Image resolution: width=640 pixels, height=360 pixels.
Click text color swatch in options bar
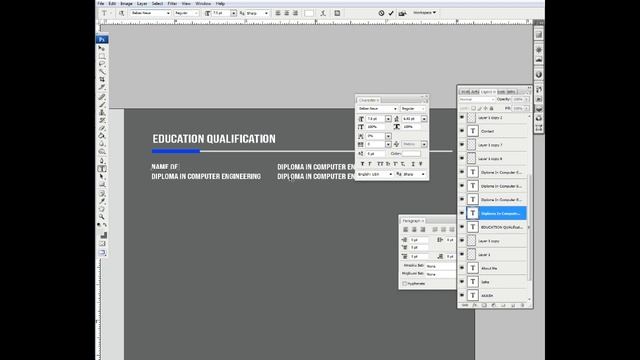point(309,13)
